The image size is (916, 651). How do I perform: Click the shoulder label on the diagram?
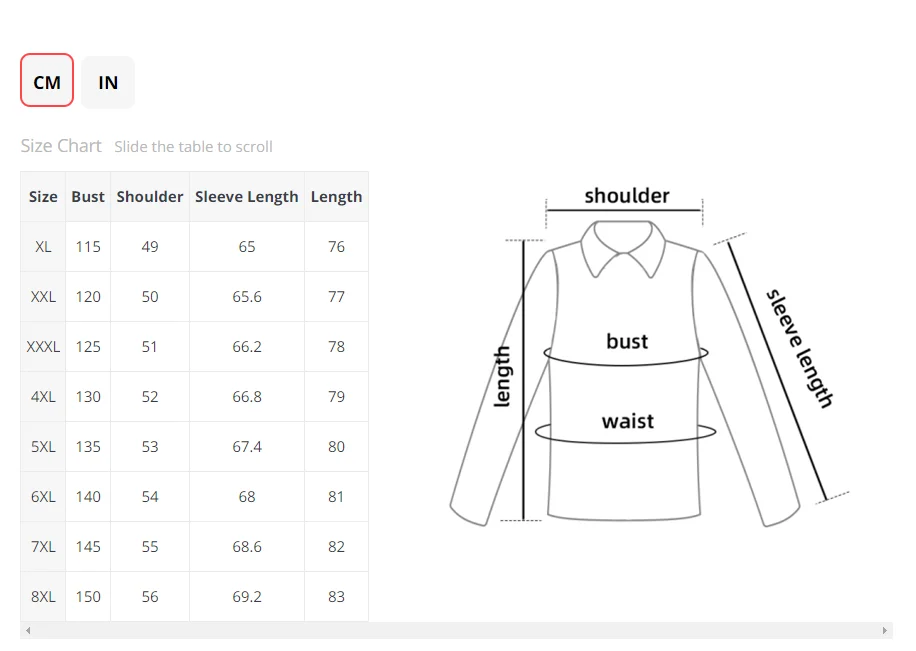(627, 196)
